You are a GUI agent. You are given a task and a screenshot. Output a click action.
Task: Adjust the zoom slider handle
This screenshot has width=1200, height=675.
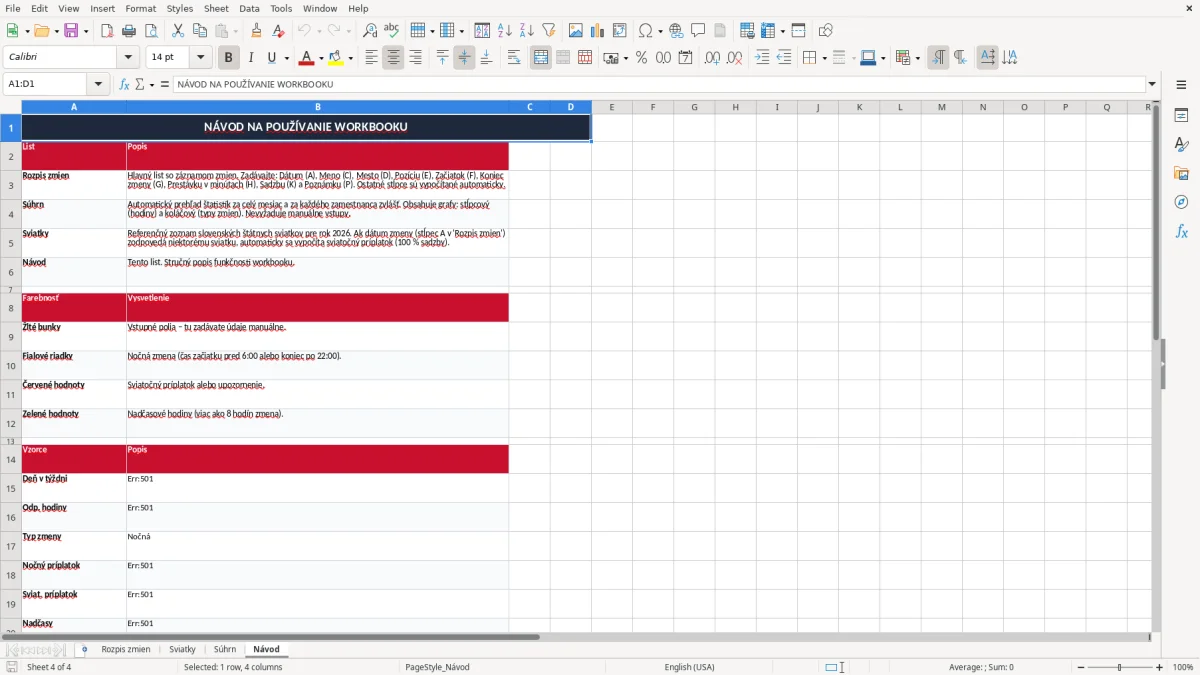[1120, 667]
